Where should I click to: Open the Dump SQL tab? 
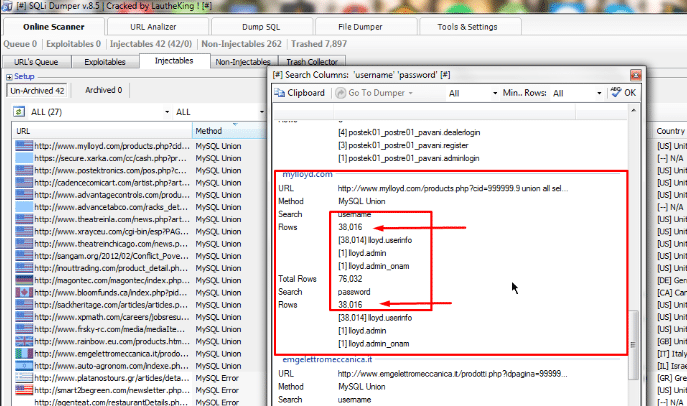(261, 27)
